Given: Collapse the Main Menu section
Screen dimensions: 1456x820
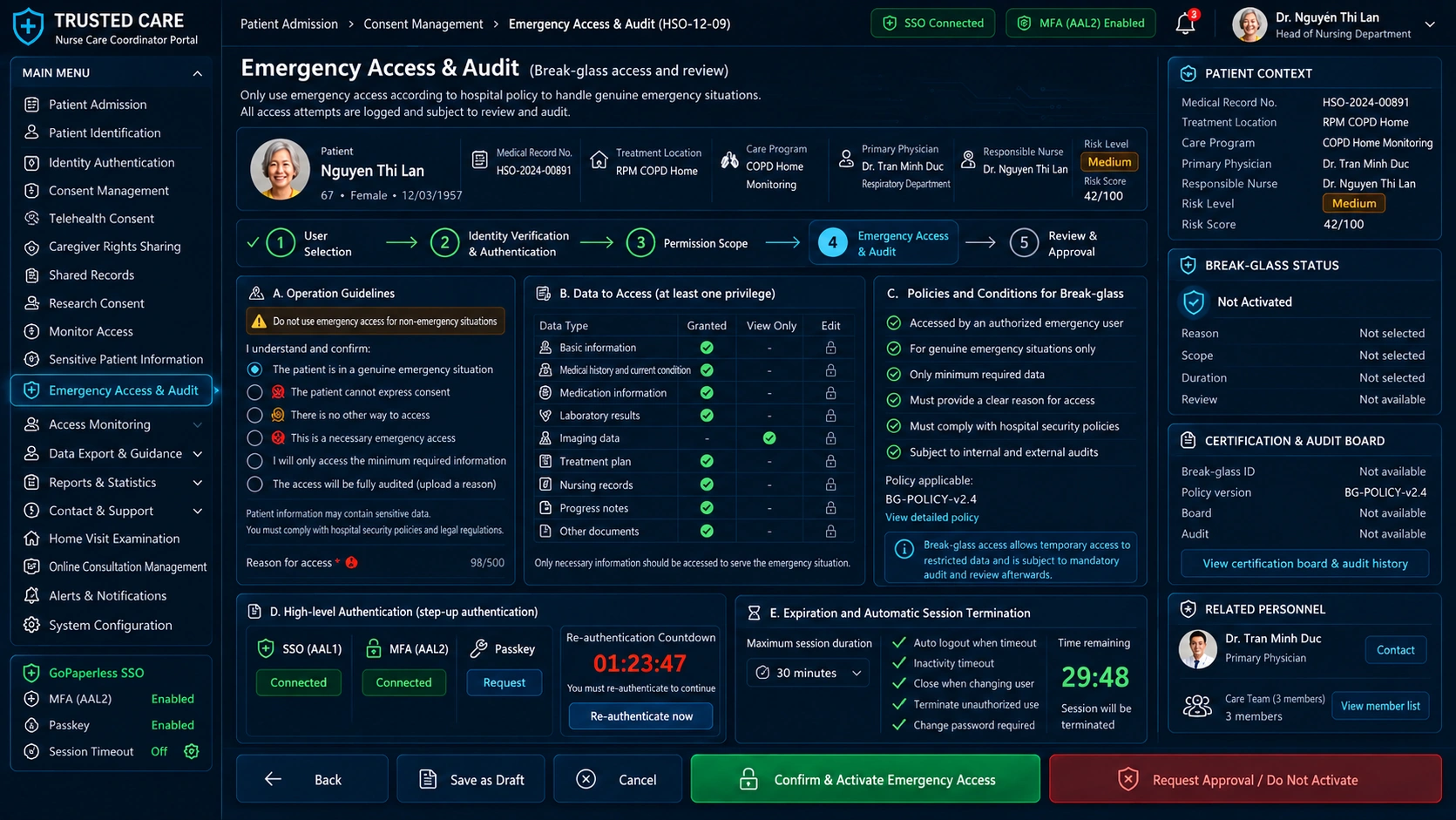Looking at the screenshot, I should click(197, 73).
